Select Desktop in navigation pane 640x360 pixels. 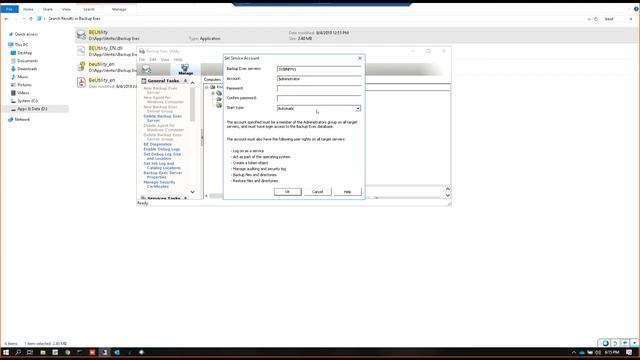point(24,53)
